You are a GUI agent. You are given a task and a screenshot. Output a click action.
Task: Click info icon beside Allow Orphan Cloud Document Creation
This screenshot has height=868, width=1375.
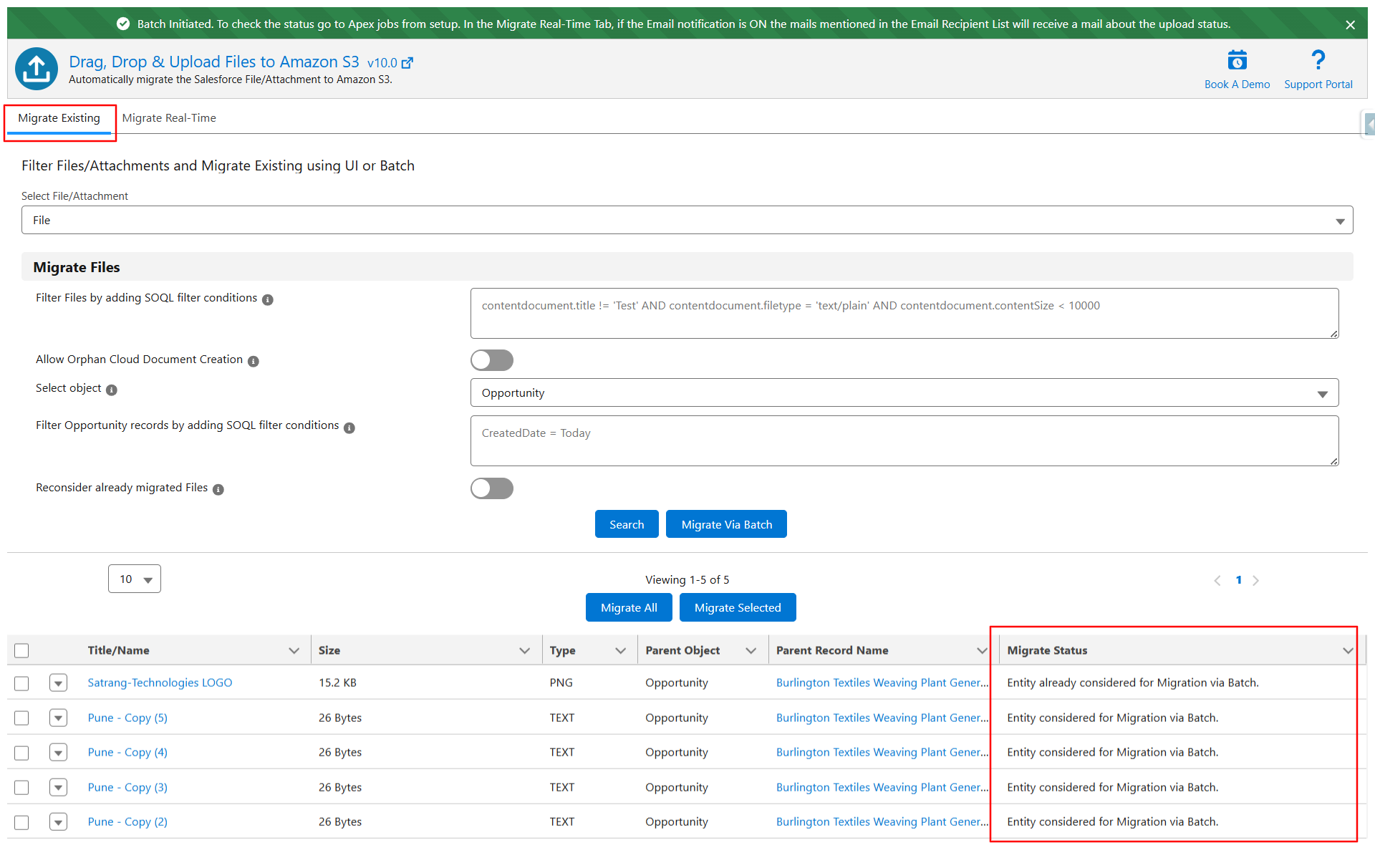(254, 361)
